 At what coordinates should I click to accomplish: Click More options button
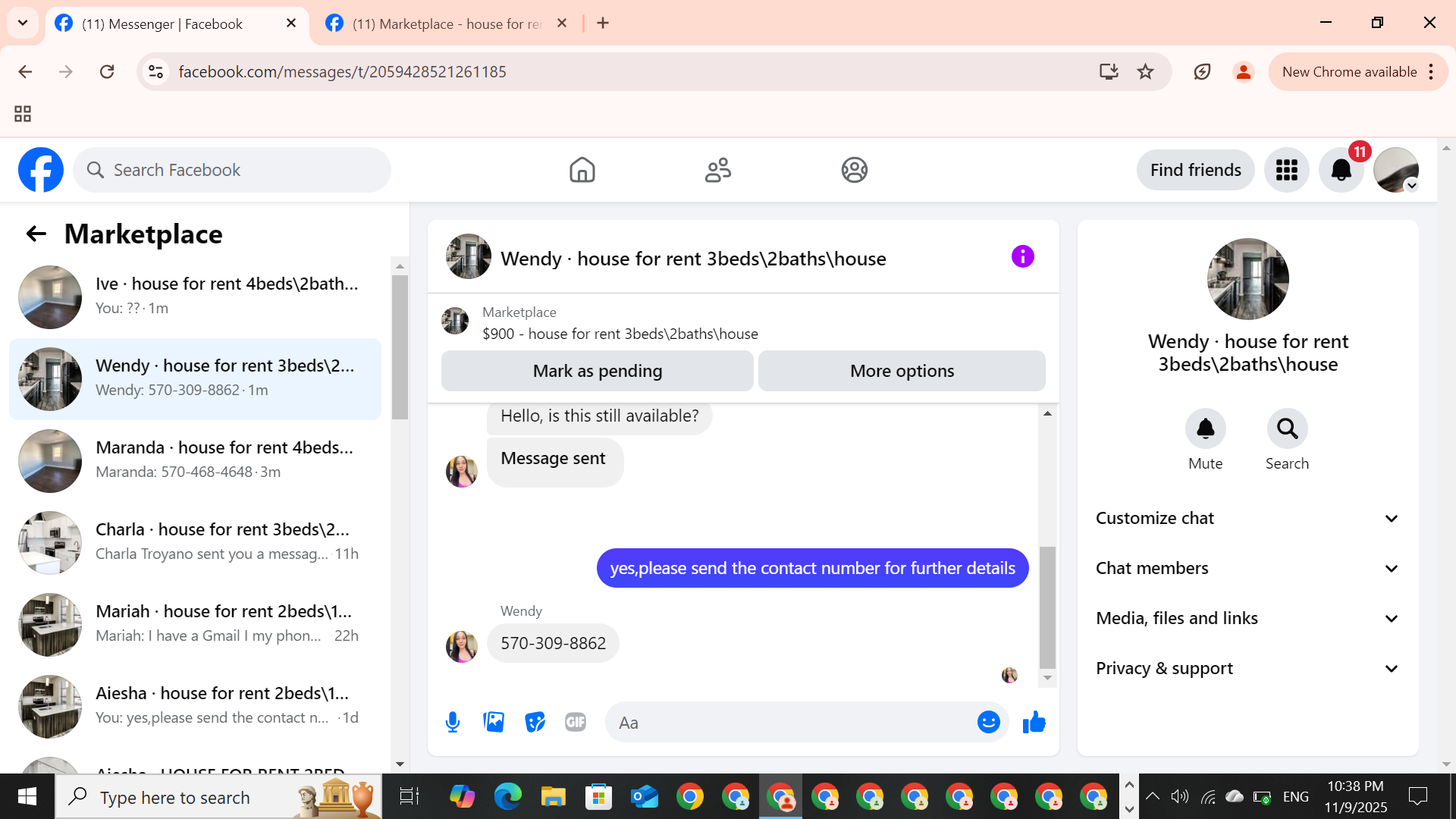902,371
